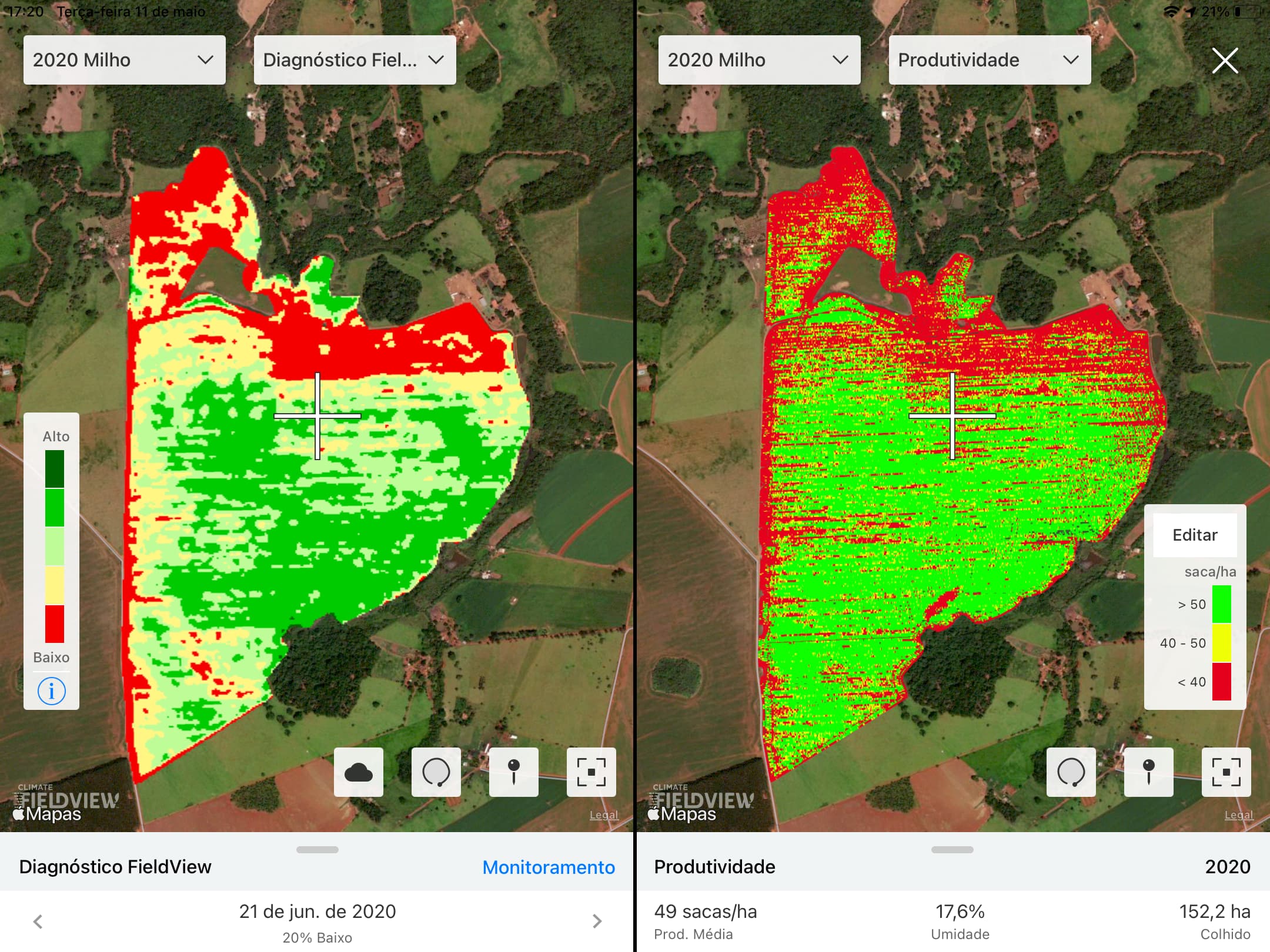Open the Produtividade layer dropdown
The width and height of the screenshot is (1270, 952).
(x=989, y=59)
